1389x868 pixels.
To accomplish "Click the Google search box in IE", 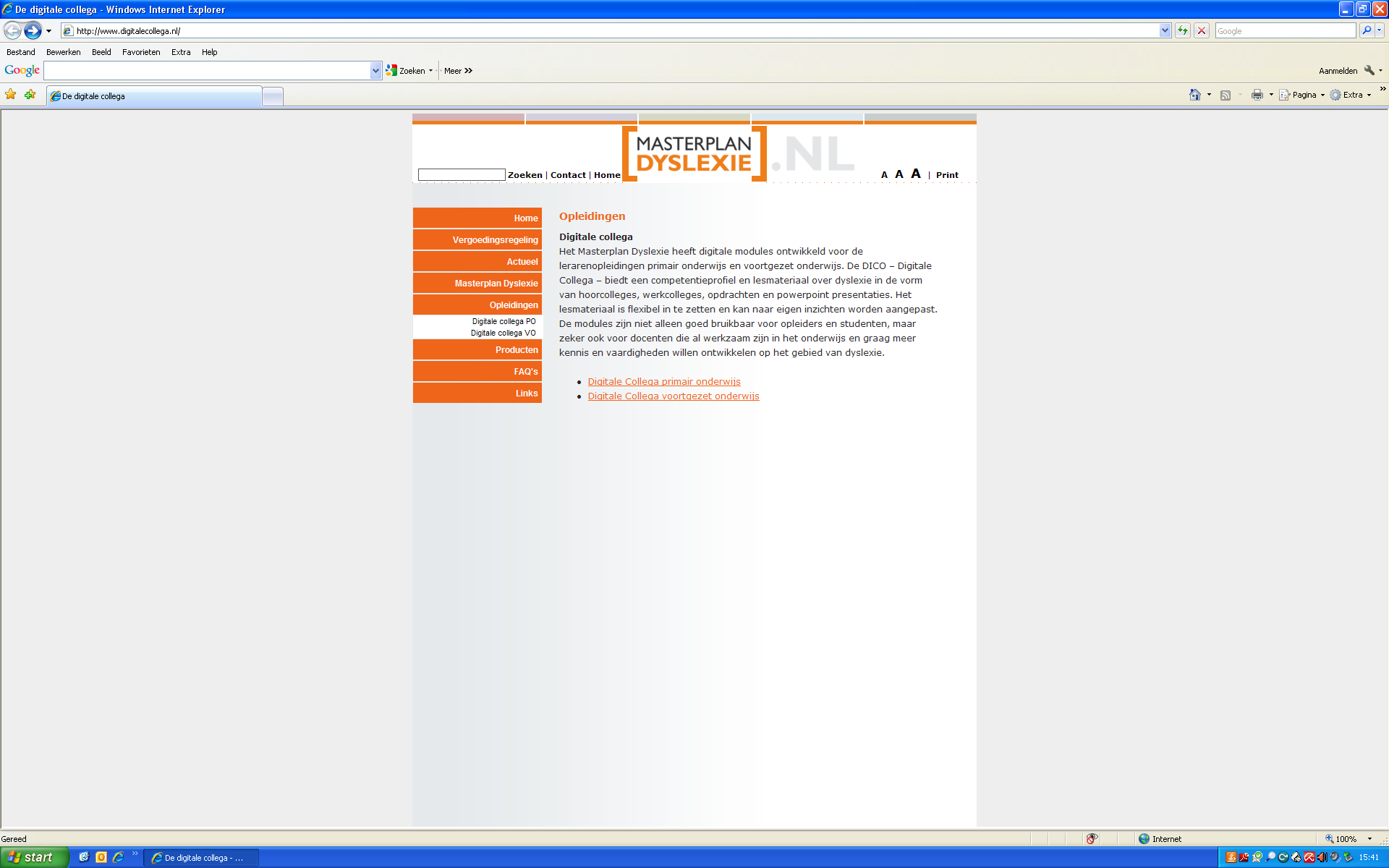I will click(1286, 31).
